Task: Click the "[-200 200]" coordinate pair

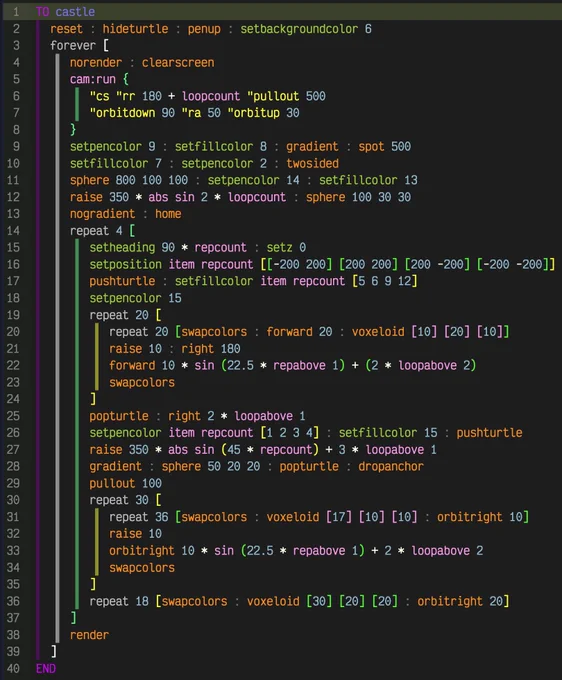Action: [299, 265]
